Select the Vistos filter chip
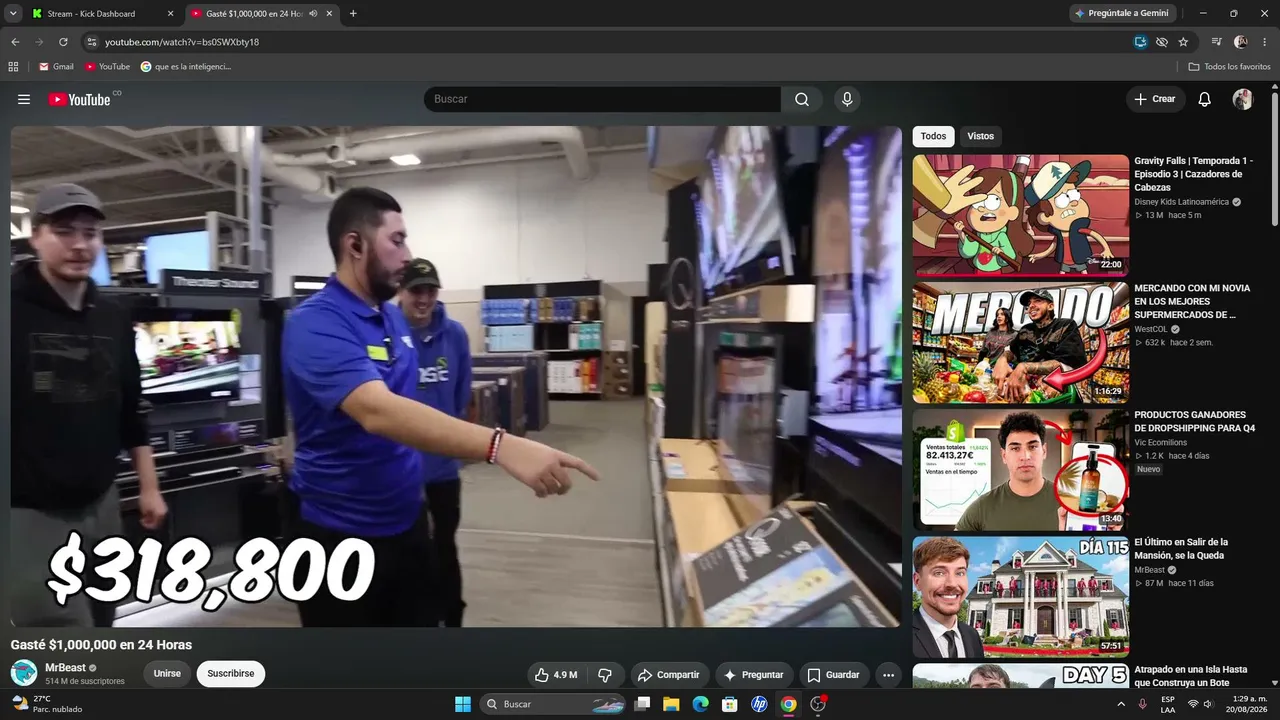 pos(981,136)
